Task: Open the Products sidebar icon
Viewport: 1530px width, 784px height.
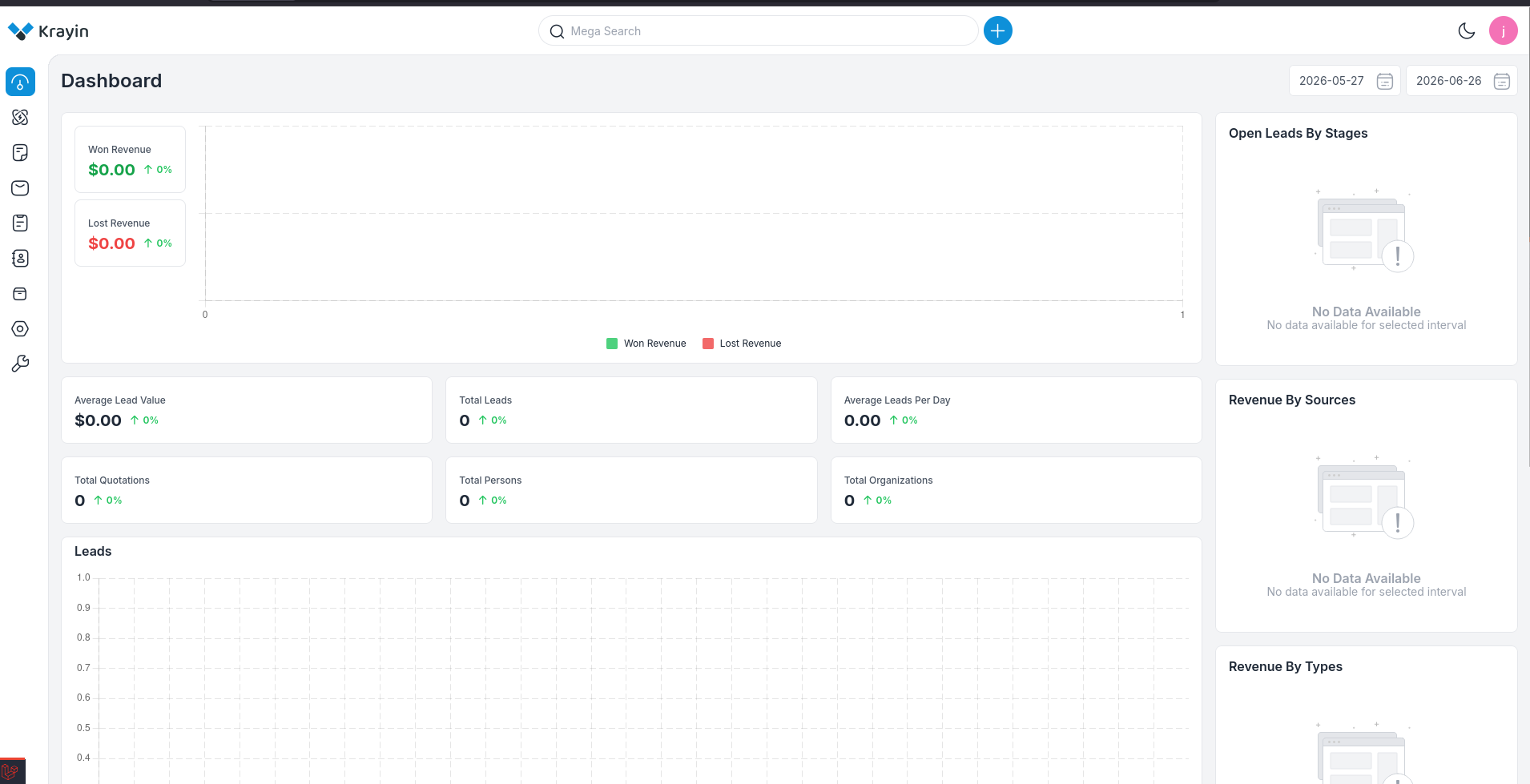Action: coord(20,293)
